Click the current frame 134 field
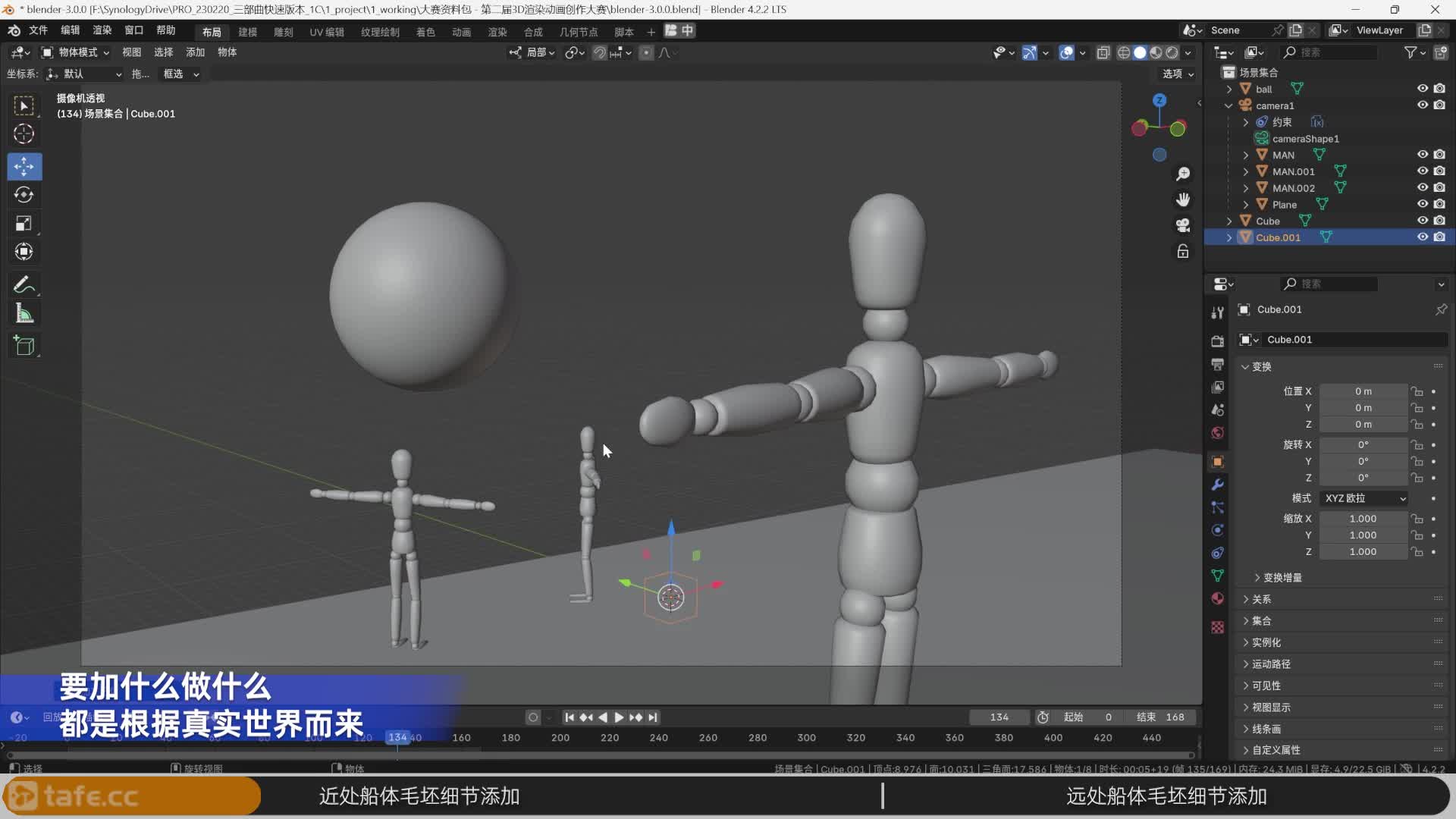The height and width of the screenshot is (819, 1456). pyautogui.click(x=999, y=717)
